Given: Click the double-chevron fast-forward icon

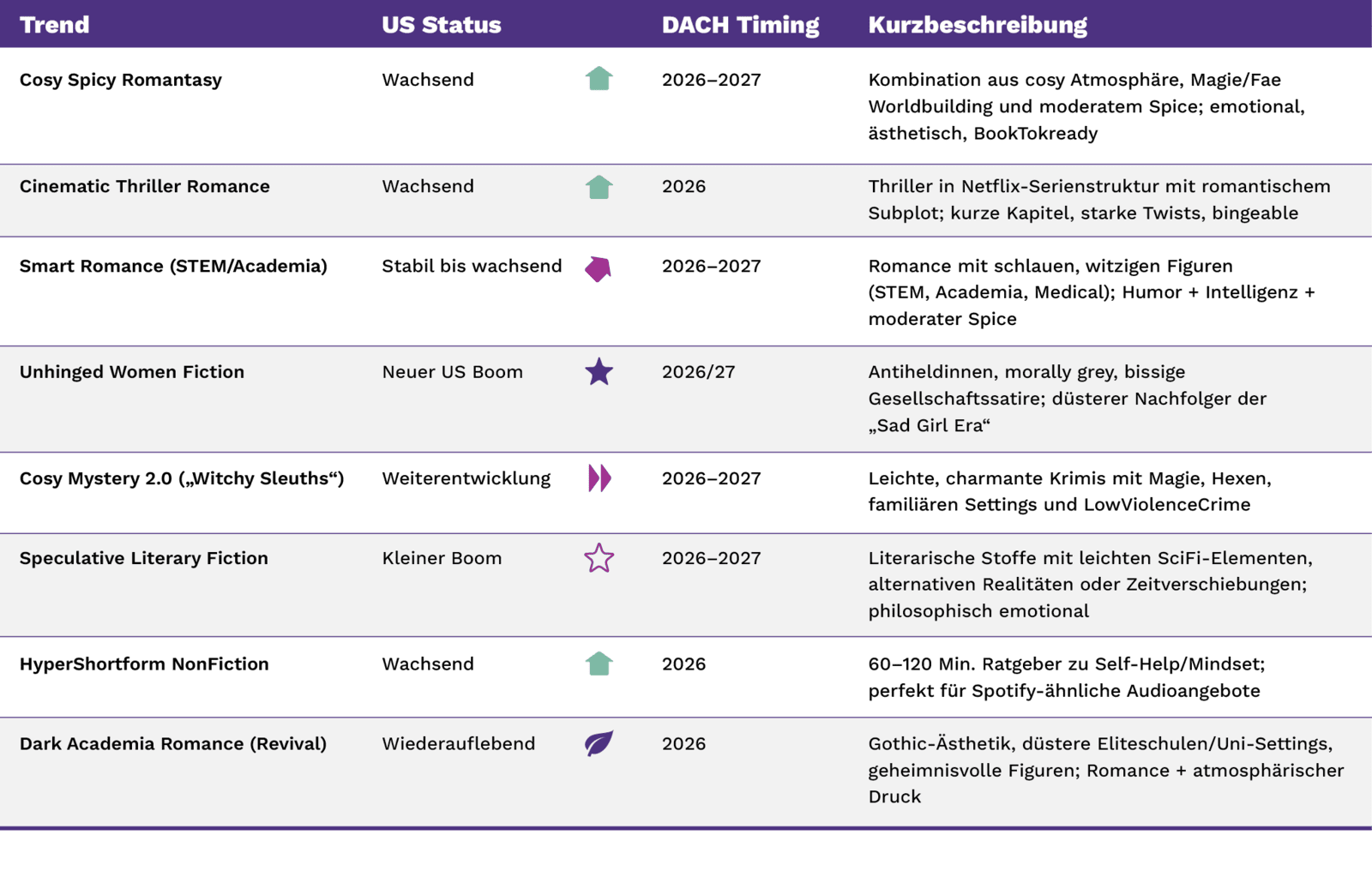Looking at the screenshot, I should [599, 478].
